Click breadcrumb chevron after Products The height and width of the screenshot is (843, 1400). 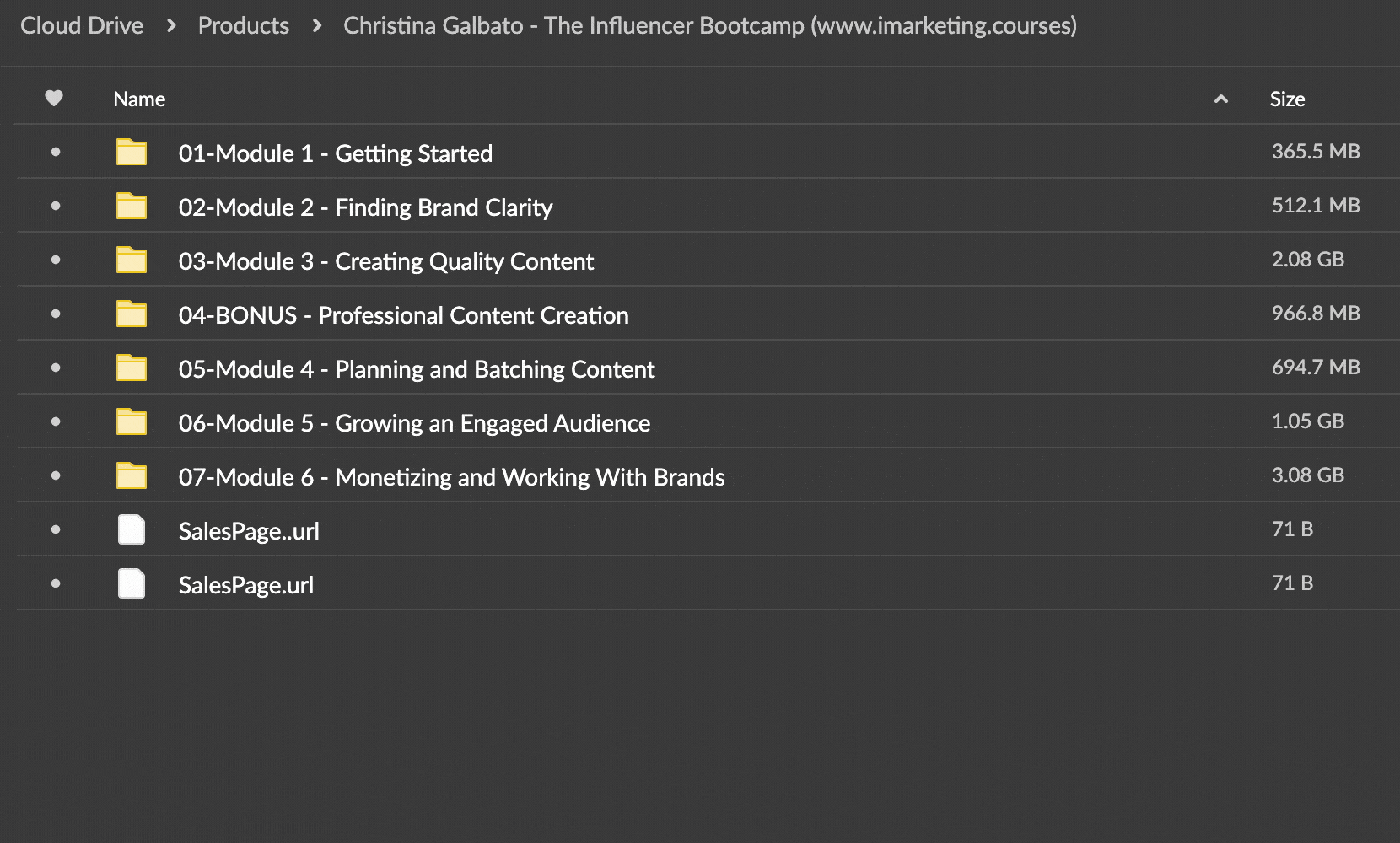pos(317,26)
